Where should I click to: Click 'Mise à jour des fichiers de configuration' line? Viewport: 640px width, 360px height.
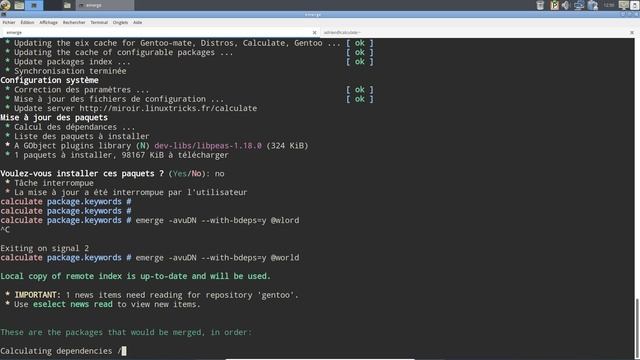[x=119, y=99]
